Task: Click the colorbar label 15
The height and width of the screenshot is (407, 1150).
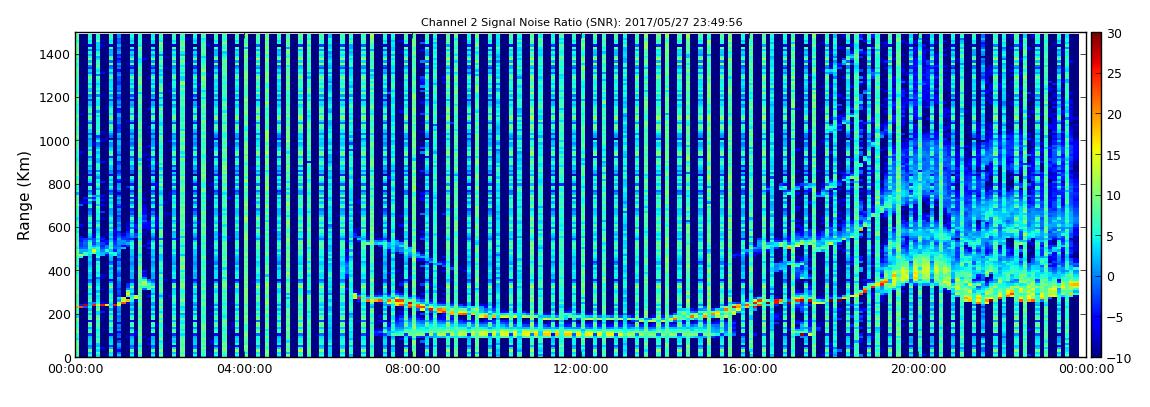Action: click(x=1115, y=155)
